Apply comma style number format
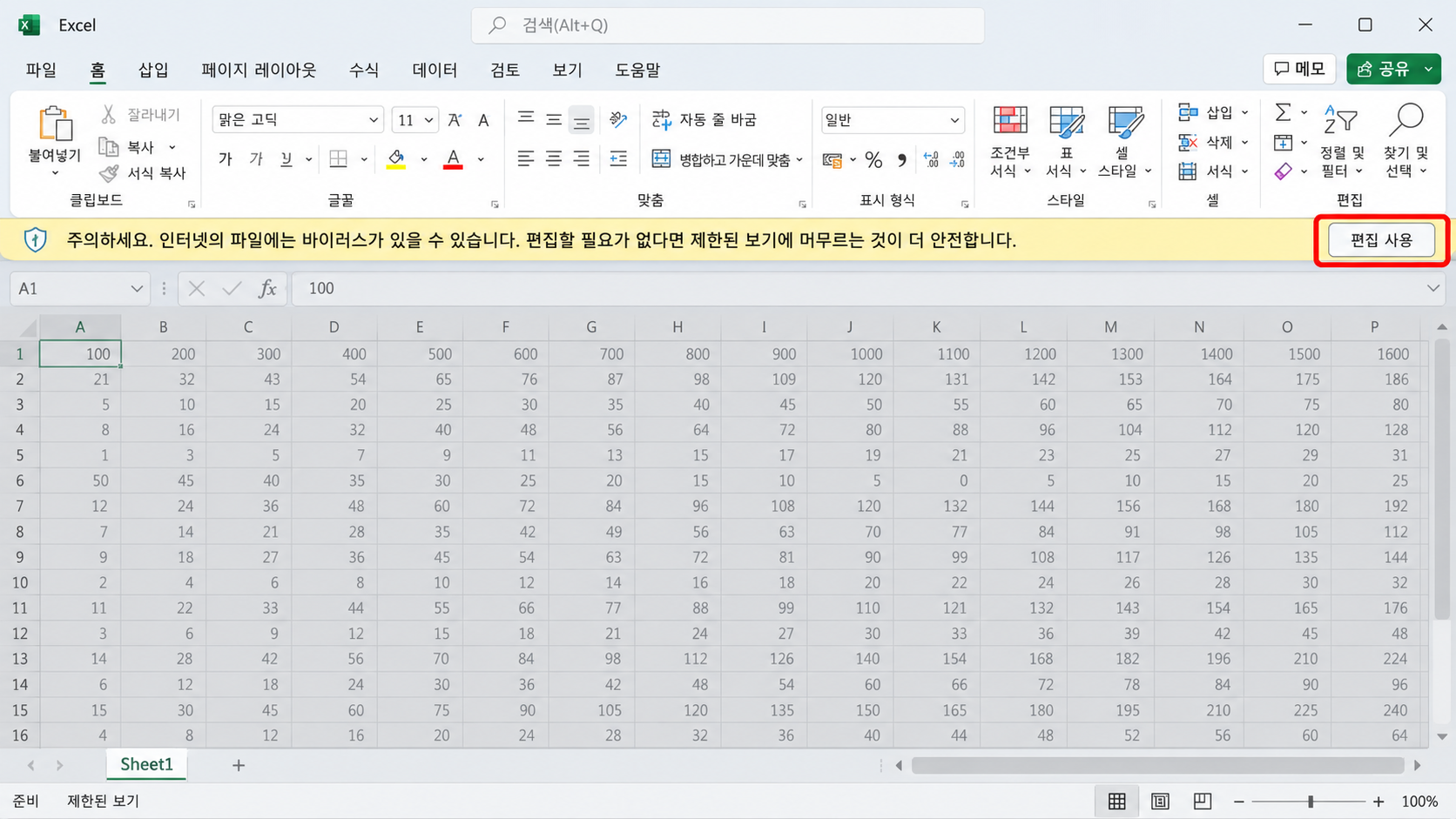The image size is (1456, 819). pos(902,160)
